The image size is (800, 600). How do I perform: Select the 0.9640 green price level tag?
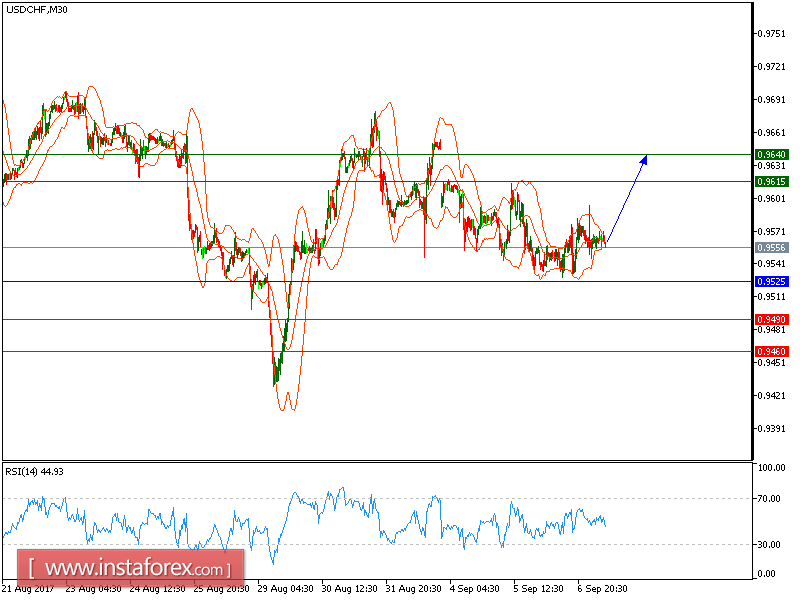770,154
